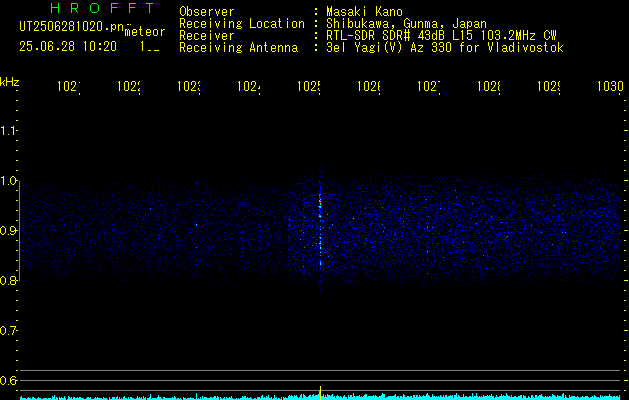
Task: Select the observer name Masaki Kano
Action: point(364,12)
